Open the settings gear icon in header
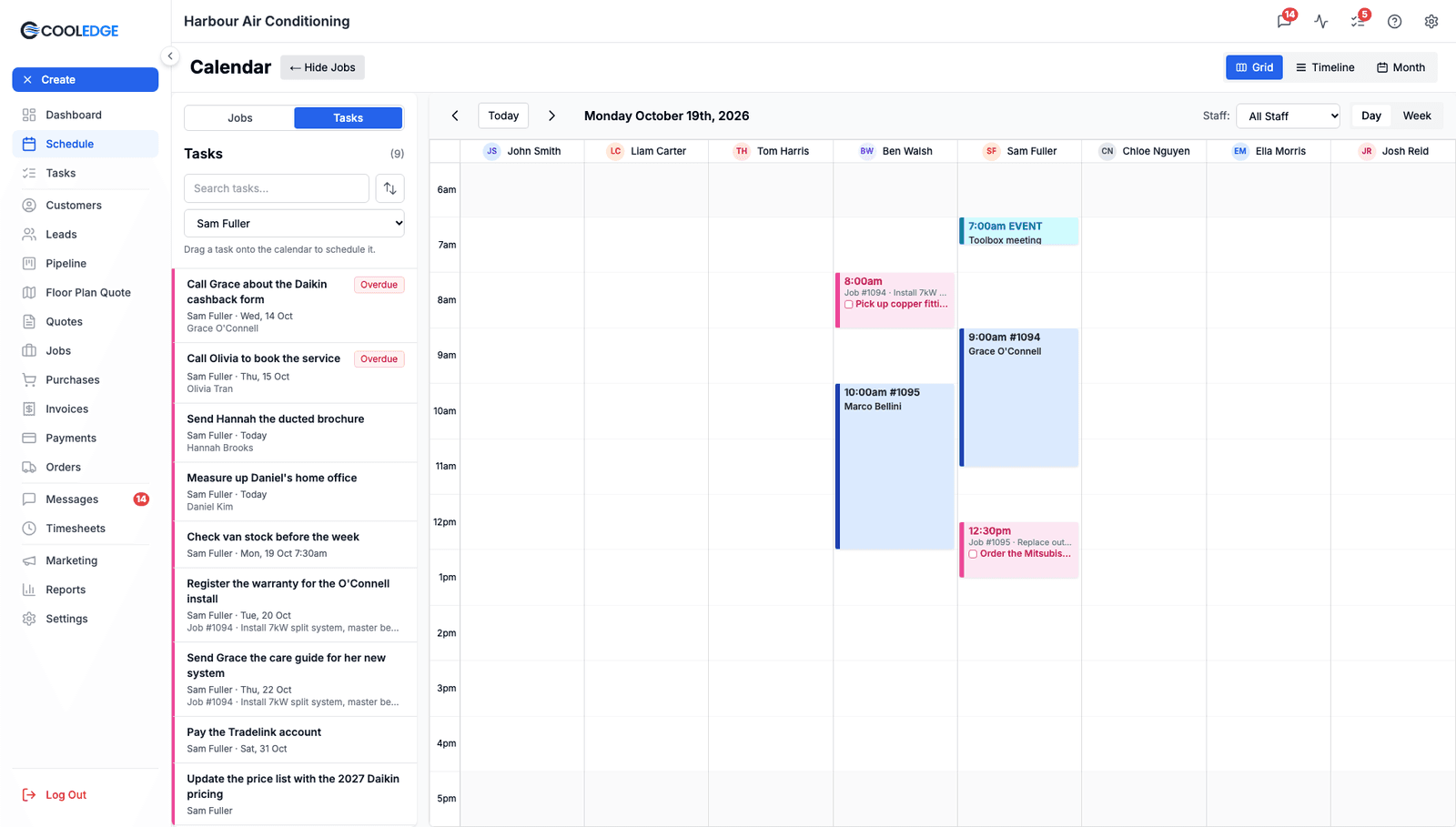The image size is (1456, 827). point(1431,21)
